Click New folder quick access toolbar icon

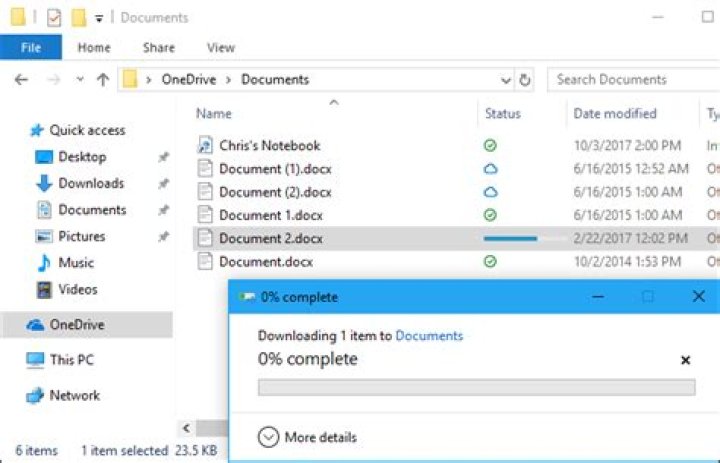(x=79, y=17)
